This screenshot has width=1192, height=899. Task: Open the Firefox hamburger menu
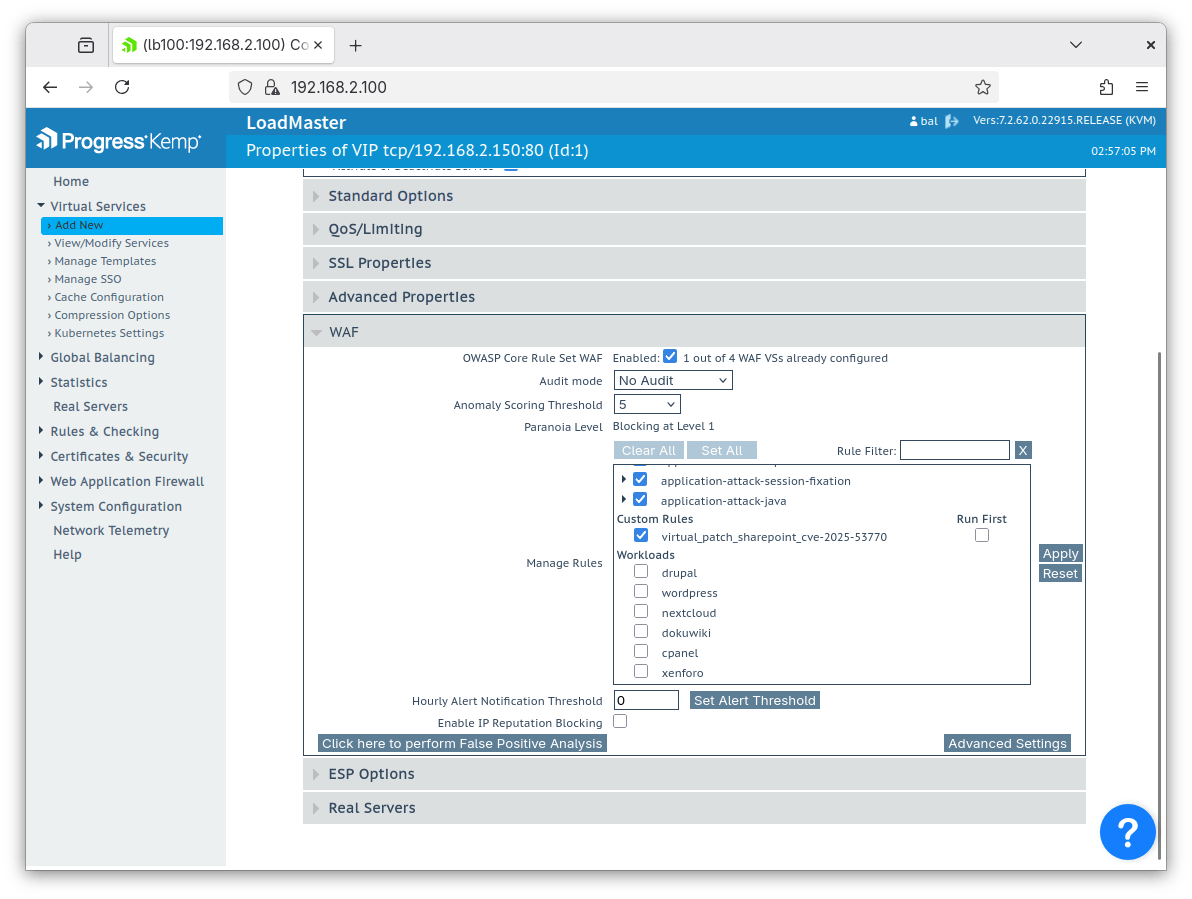point(1142,87)
